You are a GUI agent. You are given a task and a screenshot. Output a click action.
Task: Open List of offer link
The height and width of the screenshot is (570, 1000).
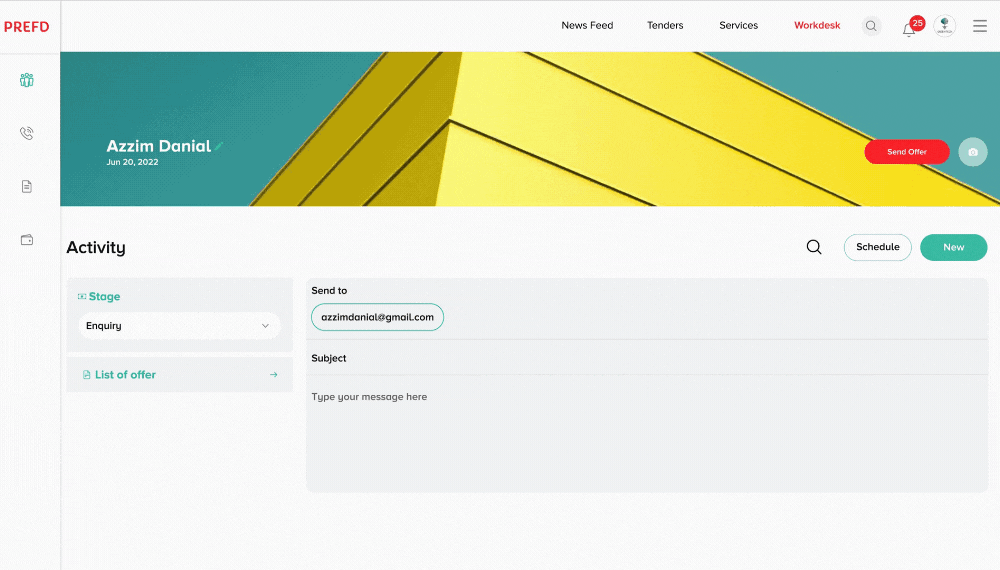[125, 375]
